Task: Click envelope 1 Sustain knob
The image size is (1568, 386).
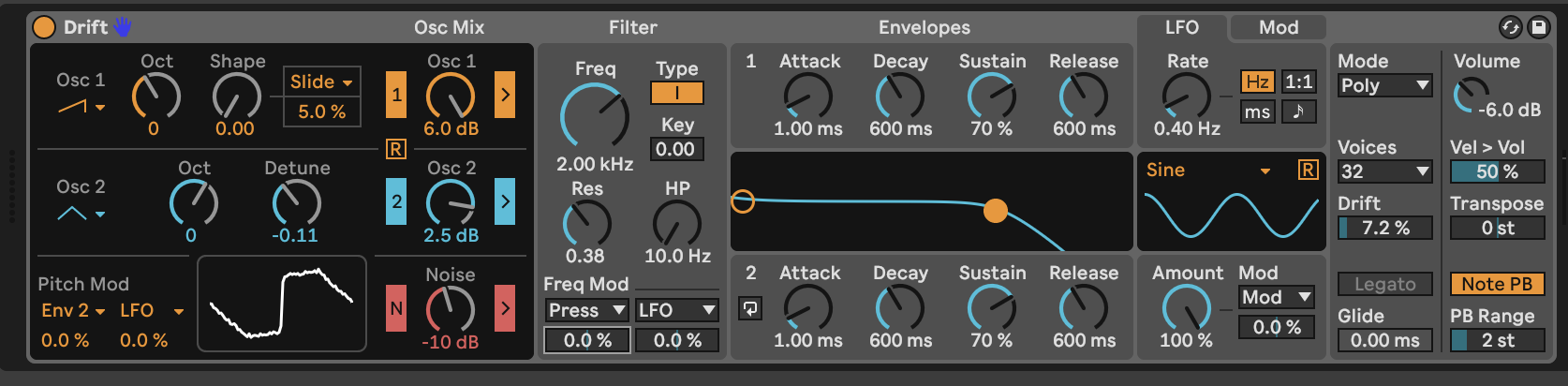Action: tap(991, 96)
